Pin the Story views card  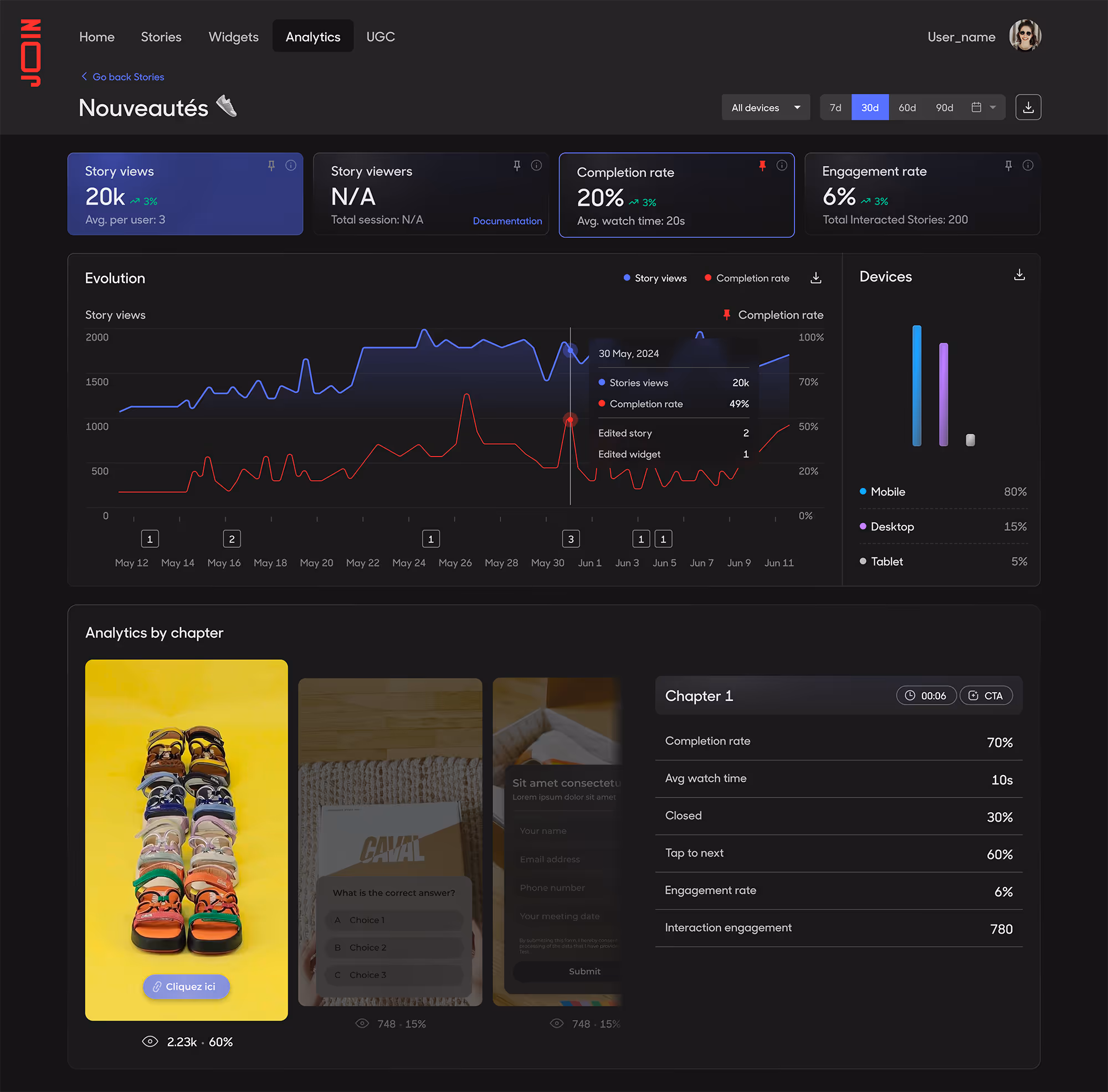[271, 166]
